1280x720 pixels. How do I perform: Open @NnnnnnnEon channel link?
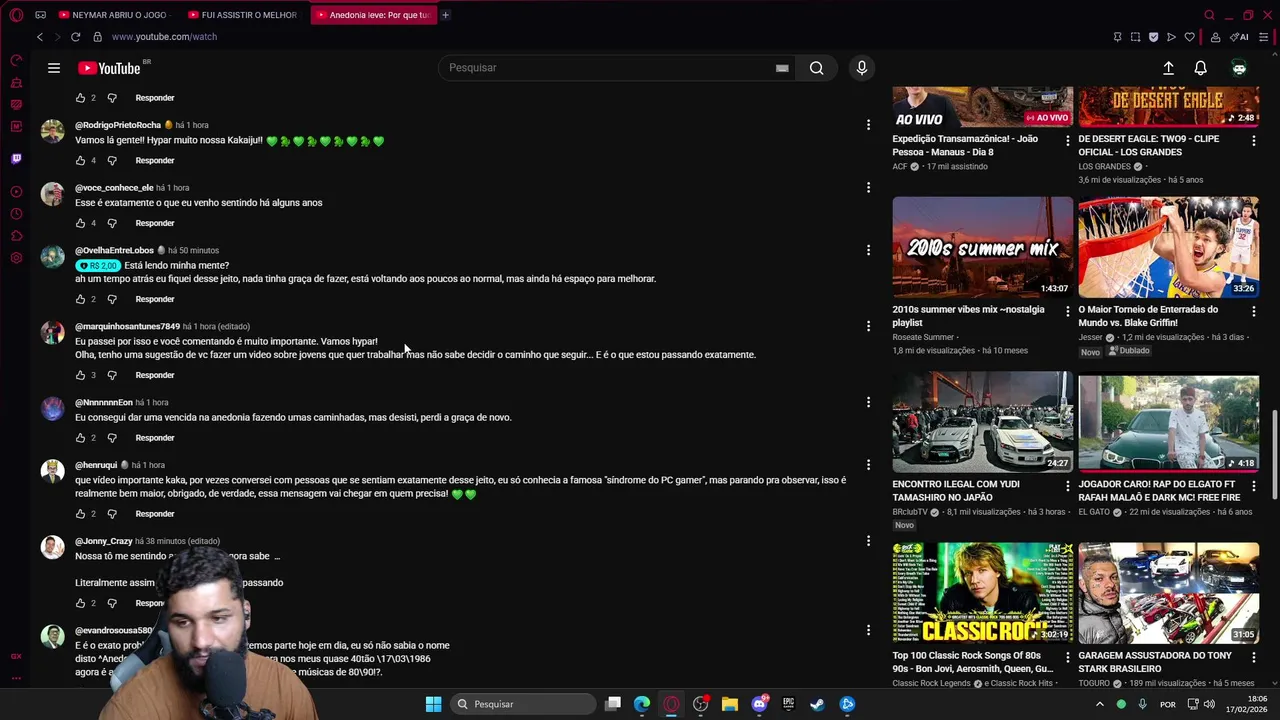[x=104, y=403]
